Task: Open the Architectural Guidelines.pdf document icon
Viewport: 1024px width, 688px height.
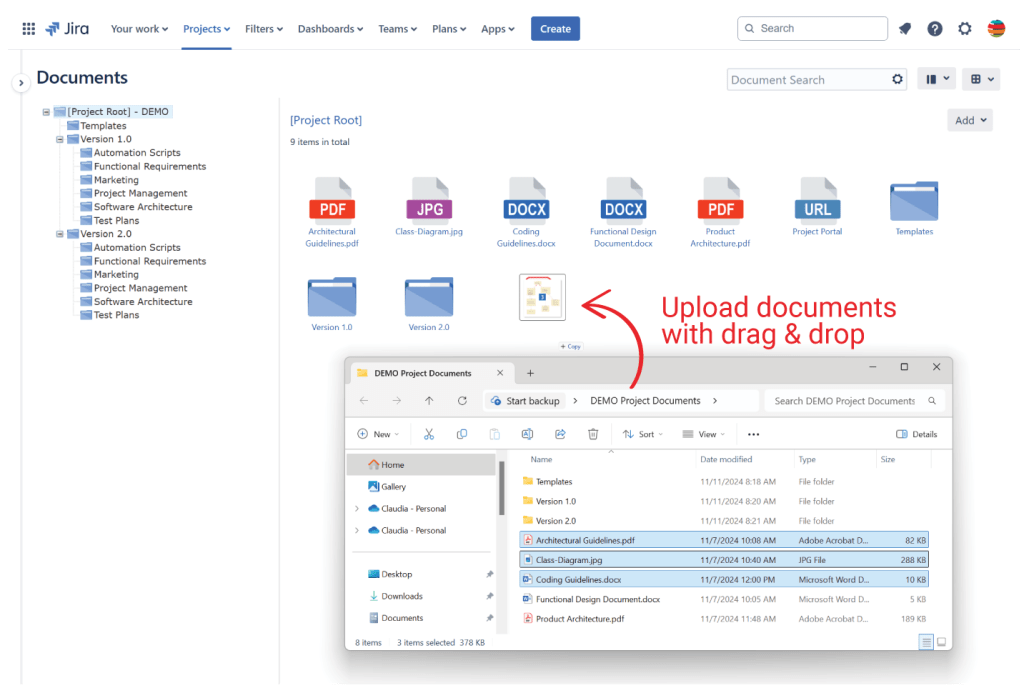Action: 331,200
